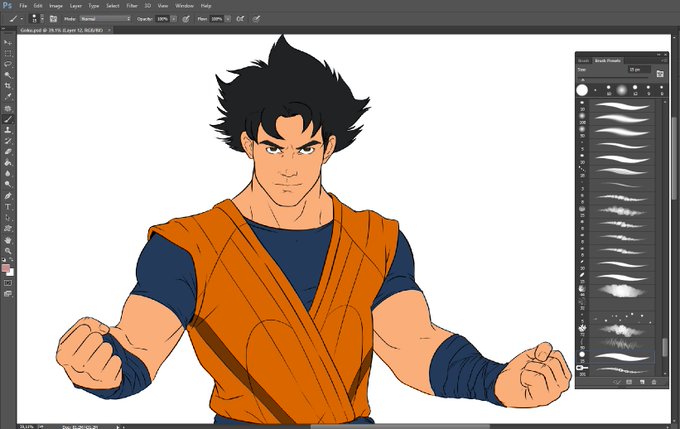Select the scattered dots brush preset
This screenshot has width=680, height=429.
click(x=621, y=317)
